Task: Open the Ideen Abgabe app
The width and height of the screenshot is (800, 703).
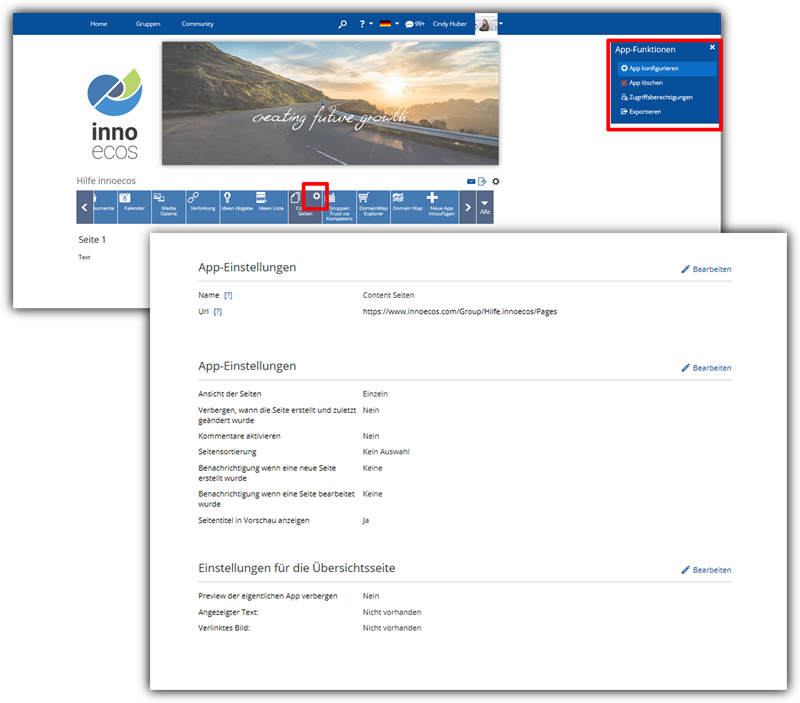Action: point(236,205)
